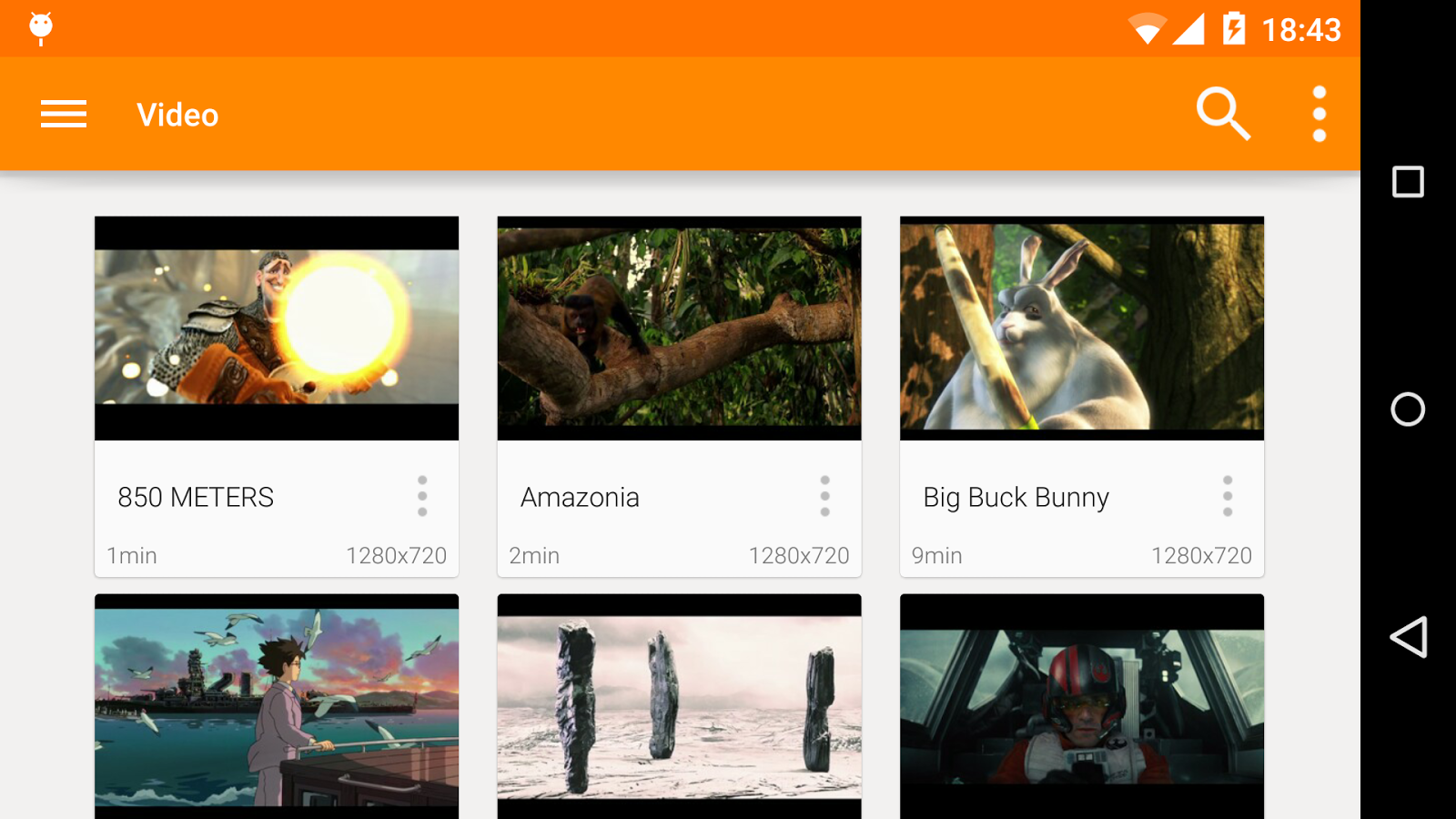1456x819 pixels.
Task: Open options for Big Buck Bunny video
Action: coord(1228,496)
